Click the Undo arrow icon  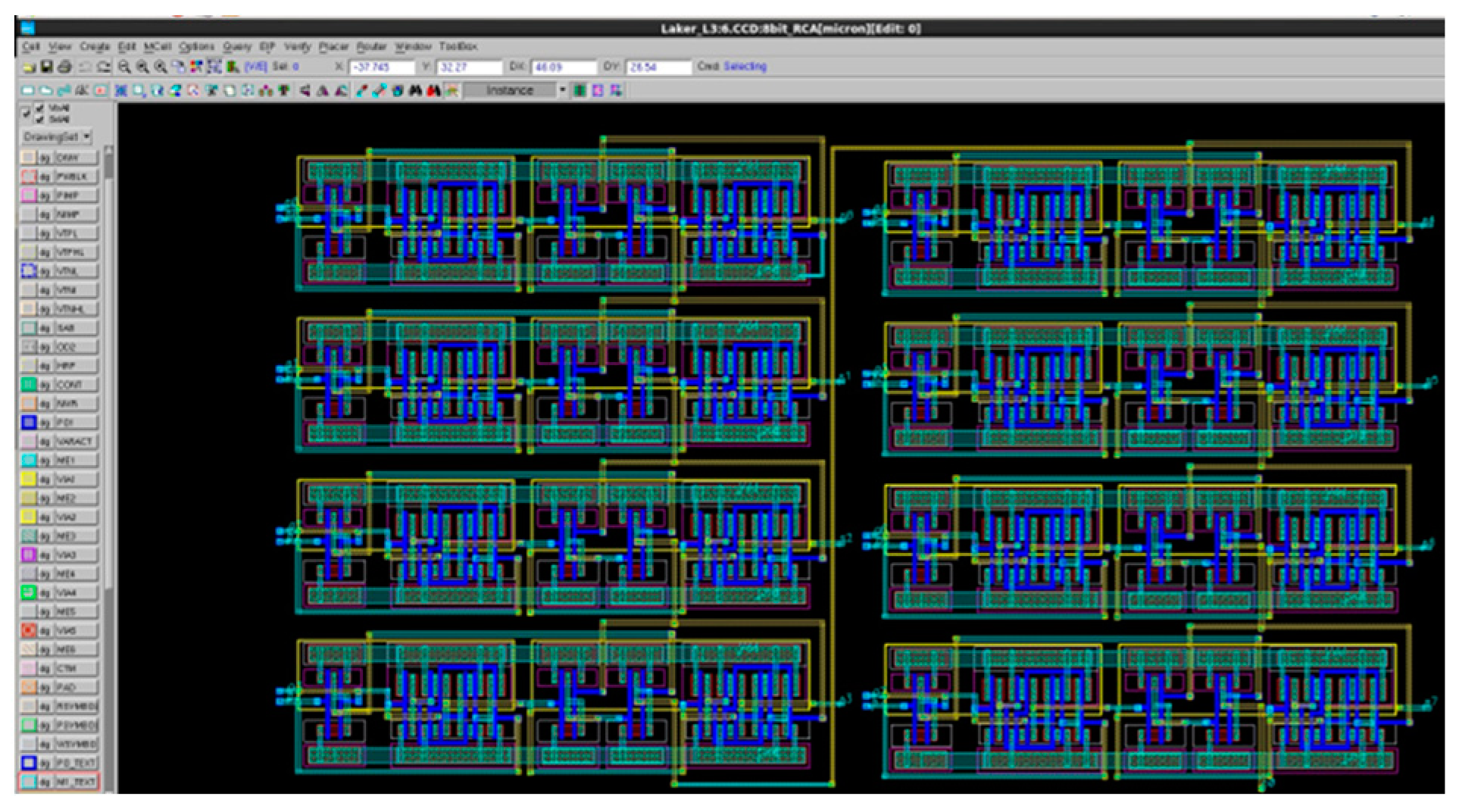[85, 67]
